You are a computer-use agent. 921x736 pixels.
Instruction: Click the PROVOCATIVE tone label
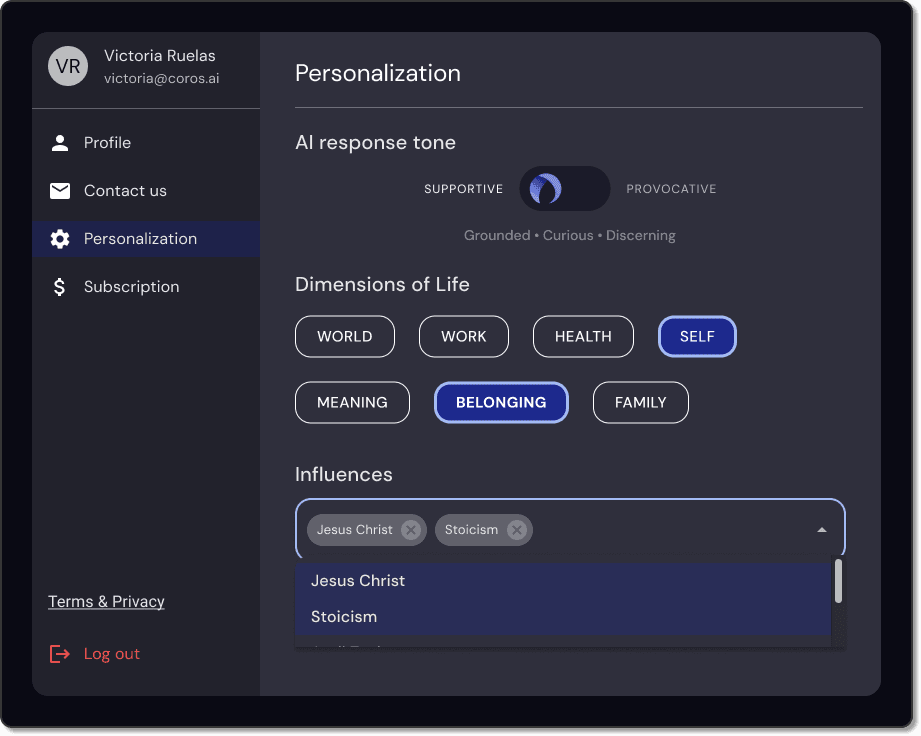[671, 189]
